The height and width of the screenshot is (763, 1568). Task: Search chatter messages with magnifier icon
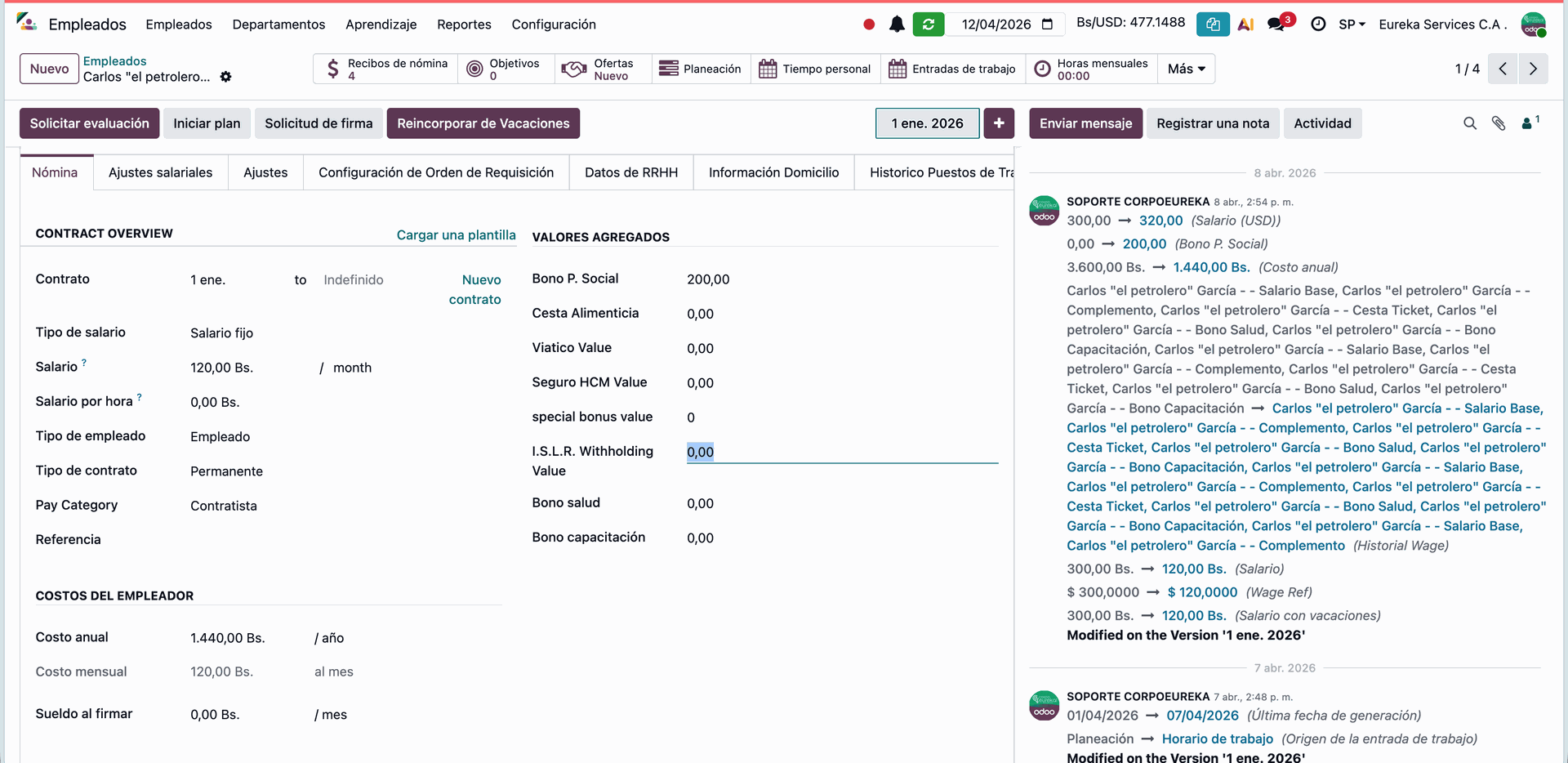tap(1470, 123)
